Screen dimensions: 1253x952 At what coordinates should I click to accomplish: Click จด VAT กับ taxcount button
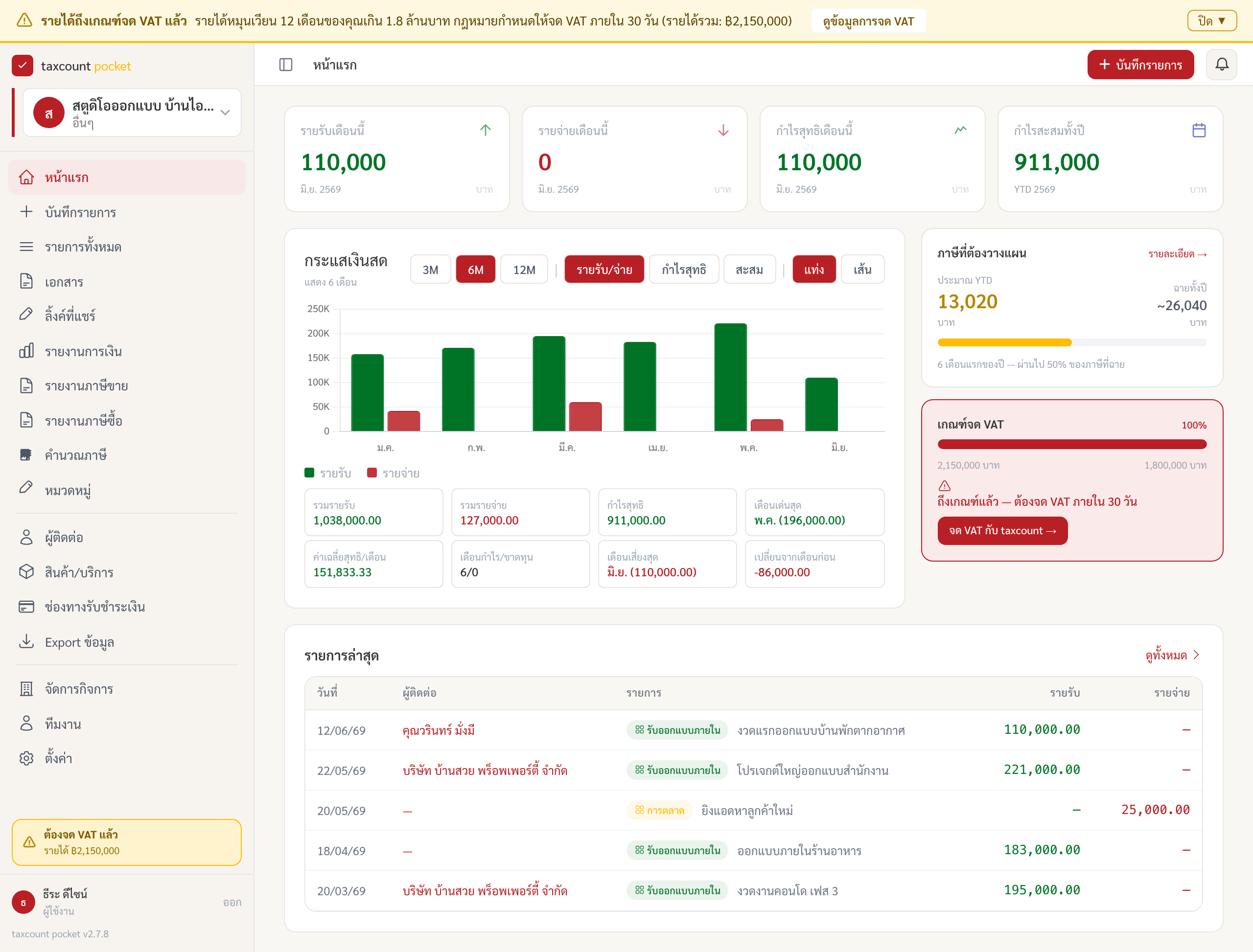tap(1002, 530)
